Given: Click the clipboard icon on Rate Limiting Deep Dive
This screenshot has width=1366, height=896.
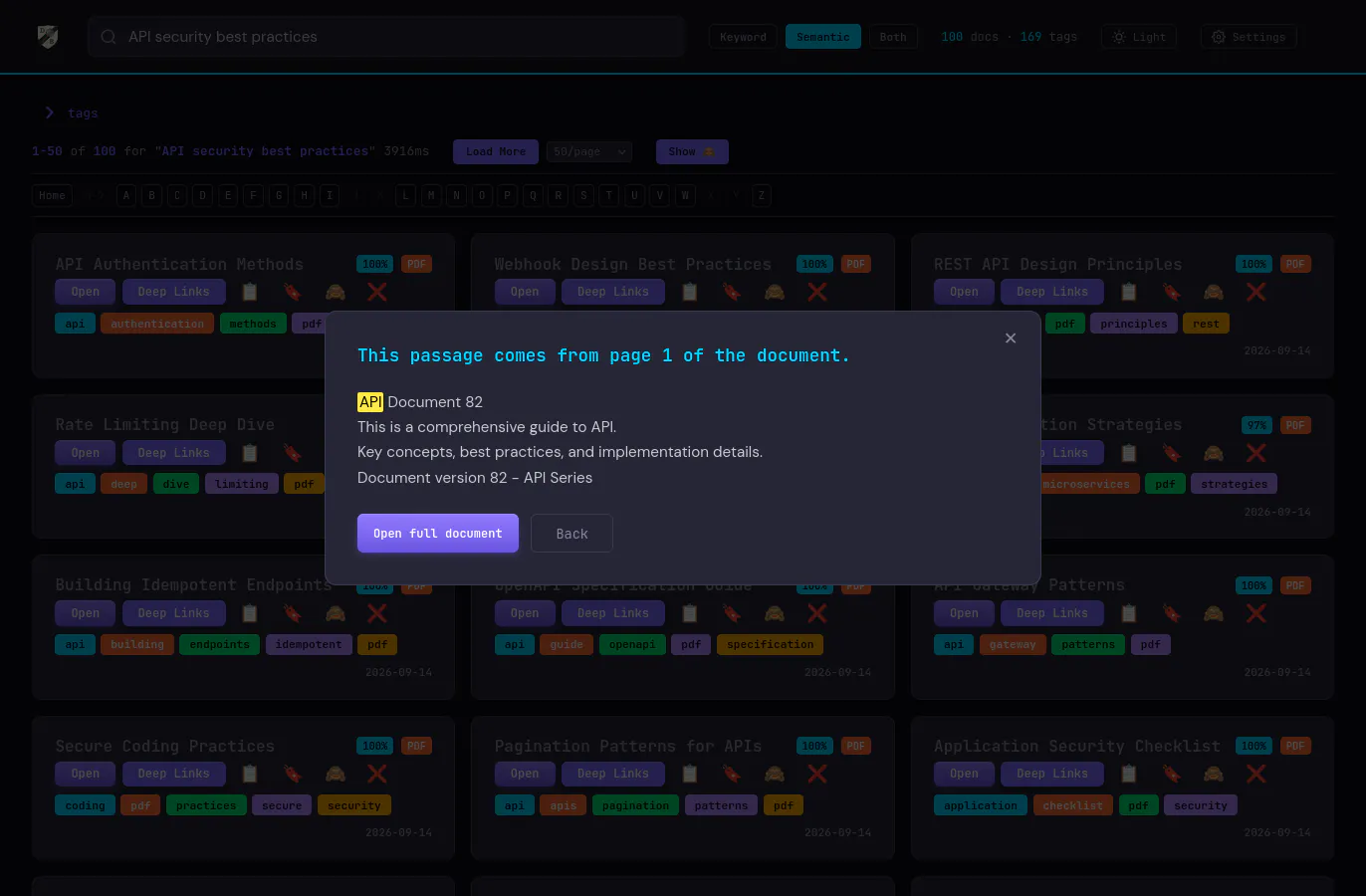Looking at the screenshot, I should pyautogui.click(x=250, y=453).
